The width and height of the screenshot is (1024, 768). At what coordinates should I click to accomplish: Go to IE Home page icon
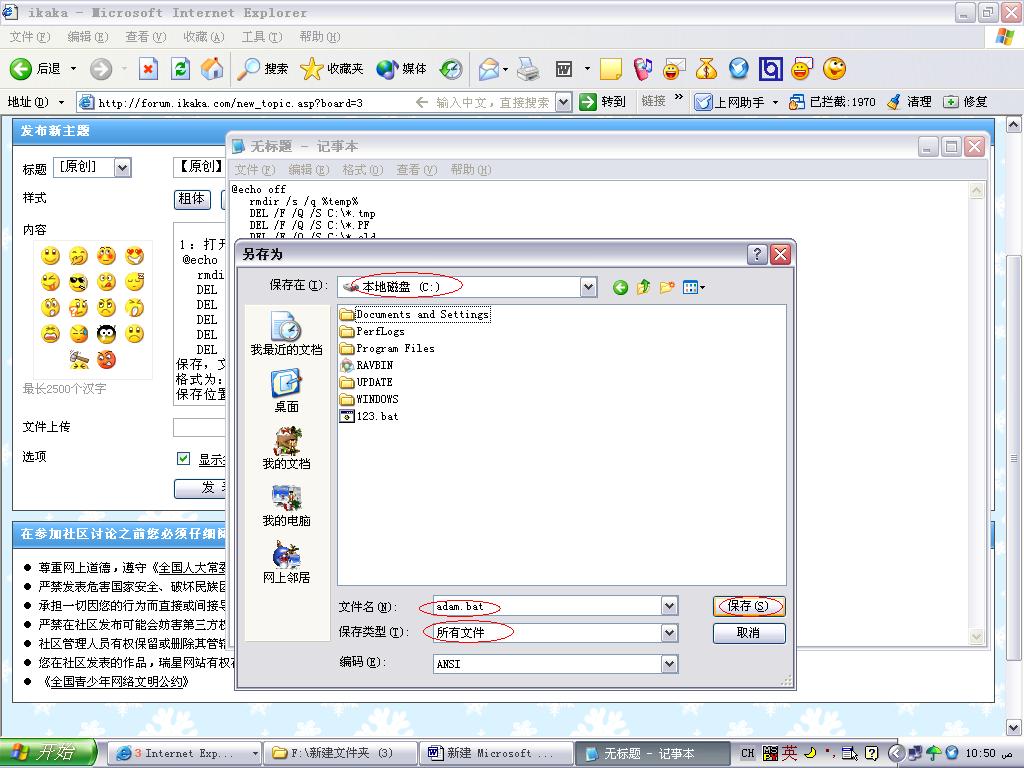coord(212,69)
